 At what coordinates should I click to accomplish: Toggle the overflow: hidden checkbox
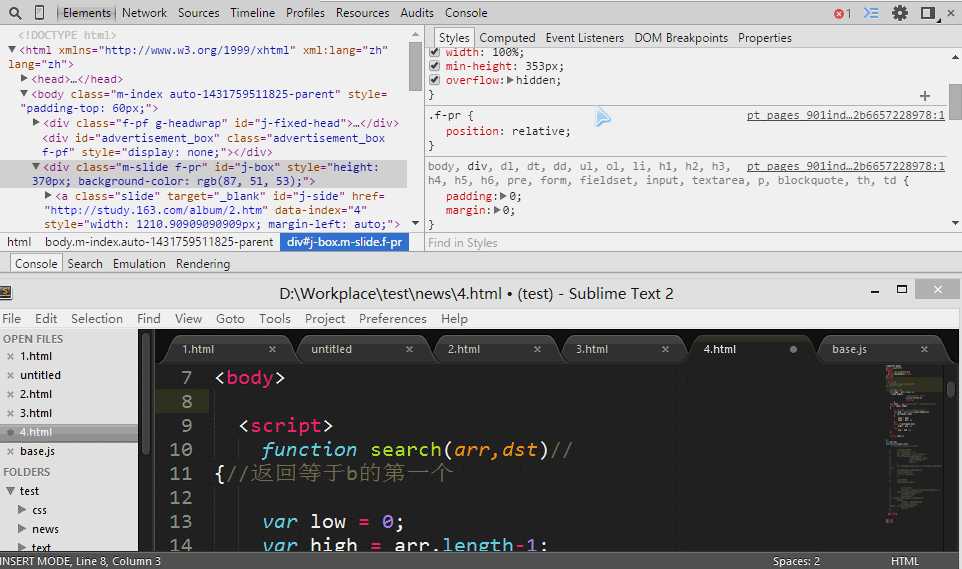(x=435, y=80)
